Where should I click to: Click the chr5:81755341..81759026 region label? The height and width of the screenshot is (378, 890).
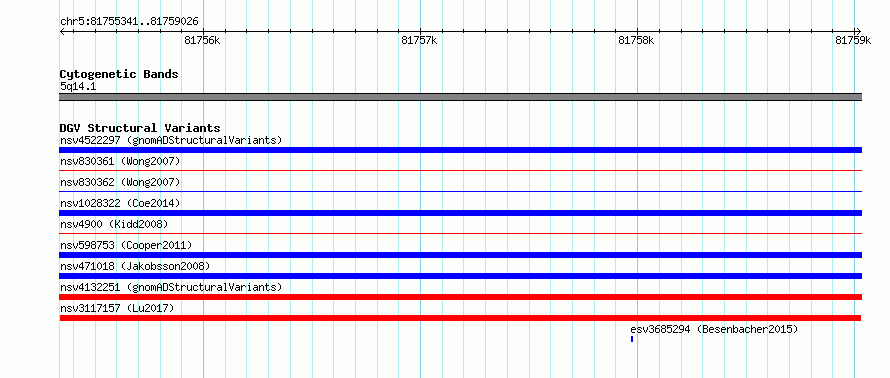(x=129, y=22)
